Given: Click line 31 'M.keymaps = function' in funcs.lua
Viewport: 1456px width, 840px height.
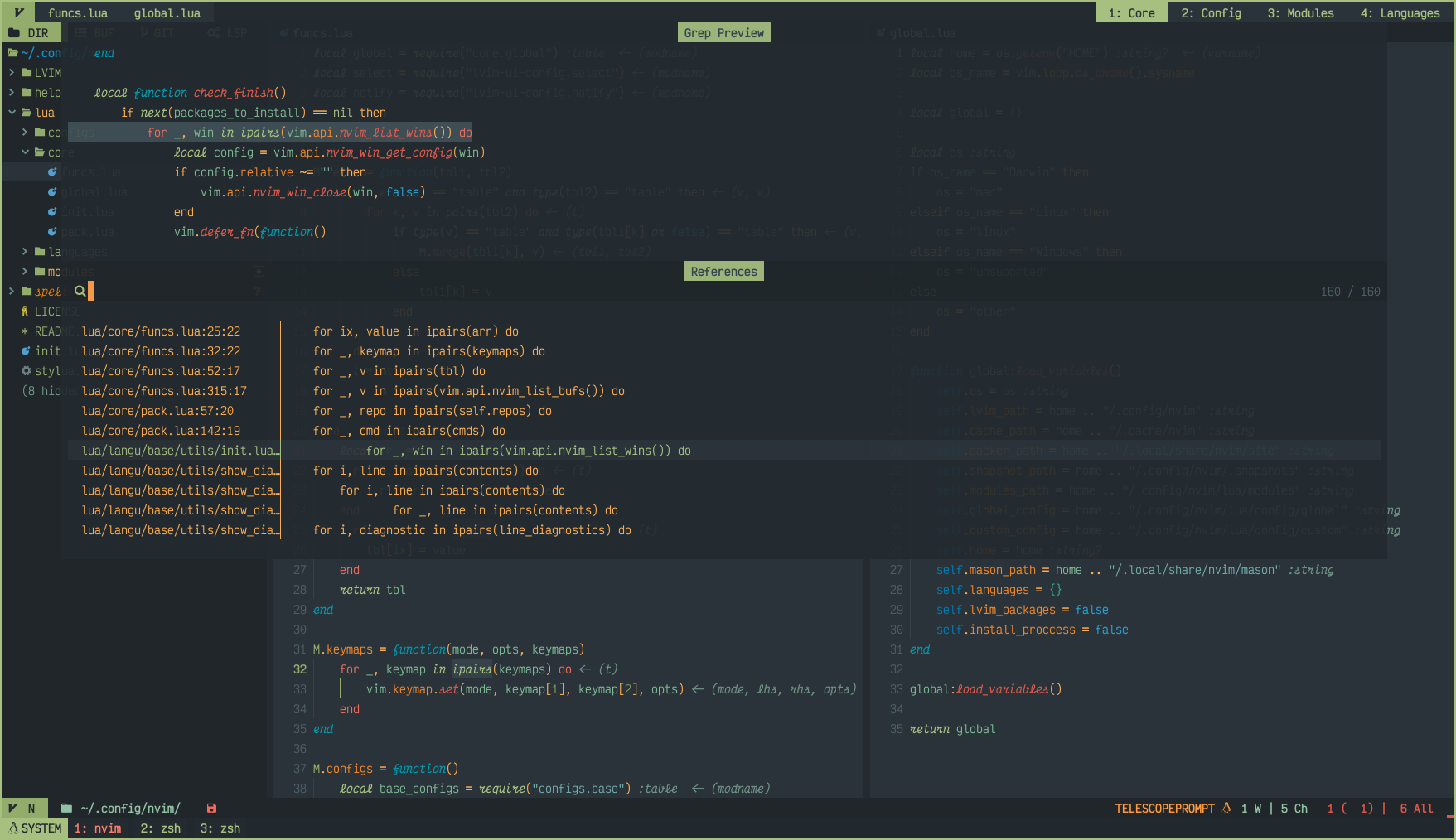Looking at the screenshot, I should click(448, 649).
